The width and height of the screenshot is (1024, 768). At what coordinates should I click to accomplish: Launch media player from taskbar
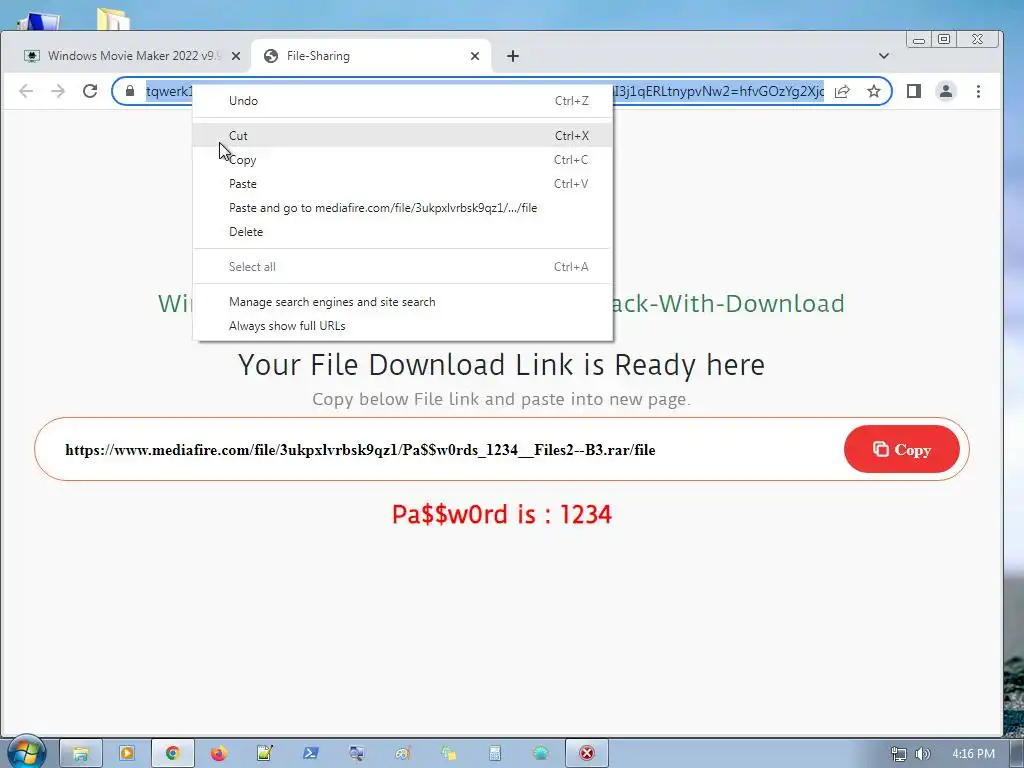pos(126,754)
